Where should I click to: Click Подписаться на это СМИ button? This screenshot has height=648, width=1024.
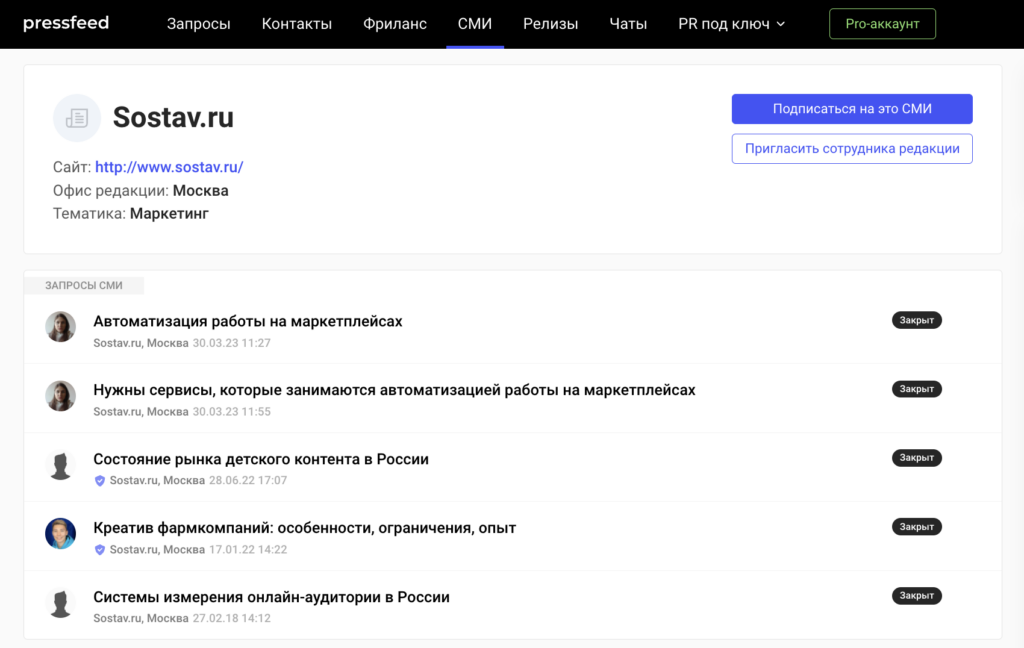click(x=852, y=109)
